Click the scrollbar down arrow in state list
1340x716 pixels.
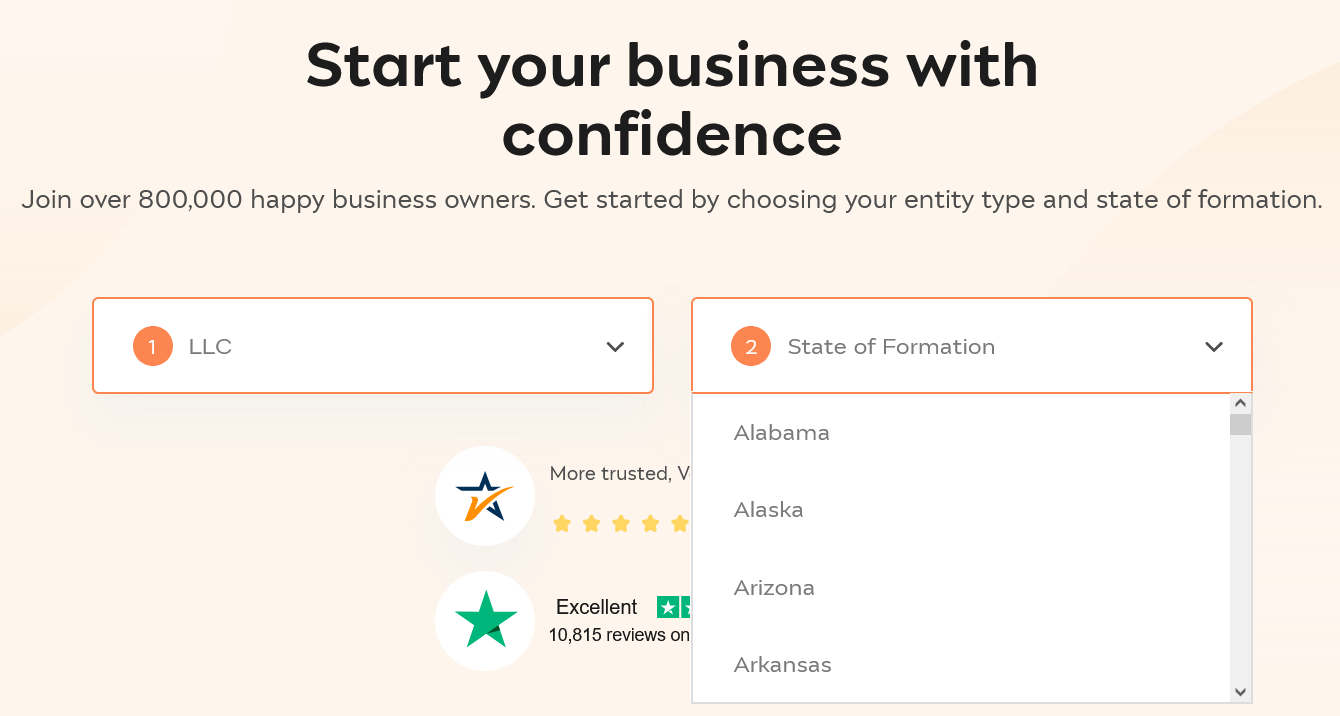click(1241, 692)
